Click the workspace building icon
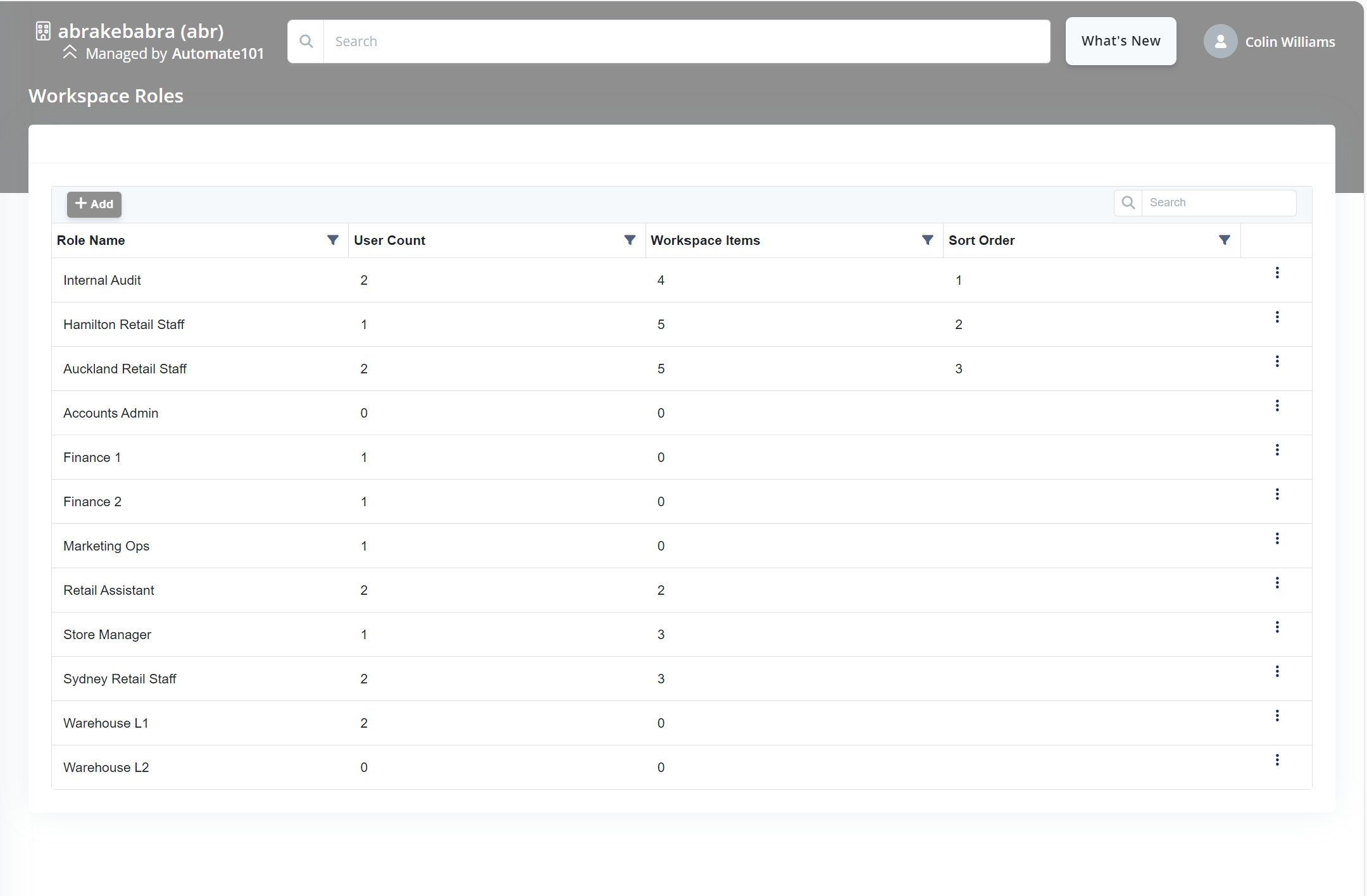1367x896 pixels. (x=43, y=31)
